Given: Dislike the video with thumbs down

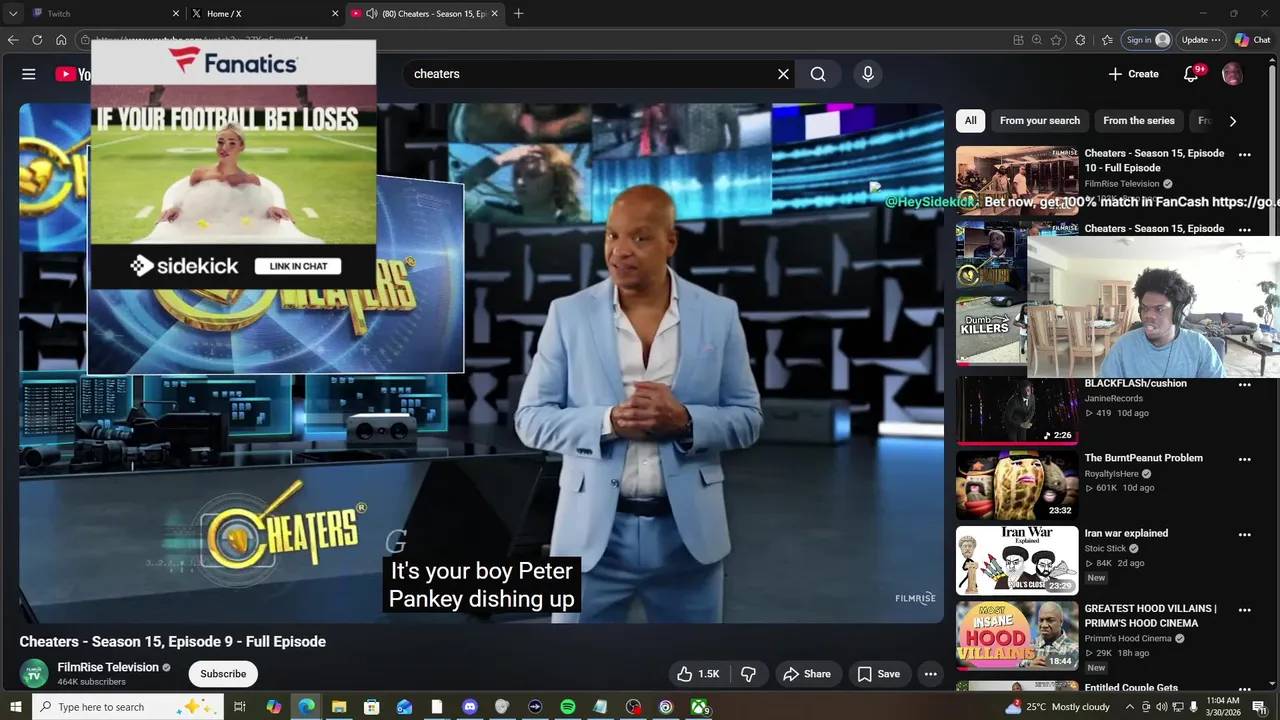Looking at the screenshot, I should [748, 674].
